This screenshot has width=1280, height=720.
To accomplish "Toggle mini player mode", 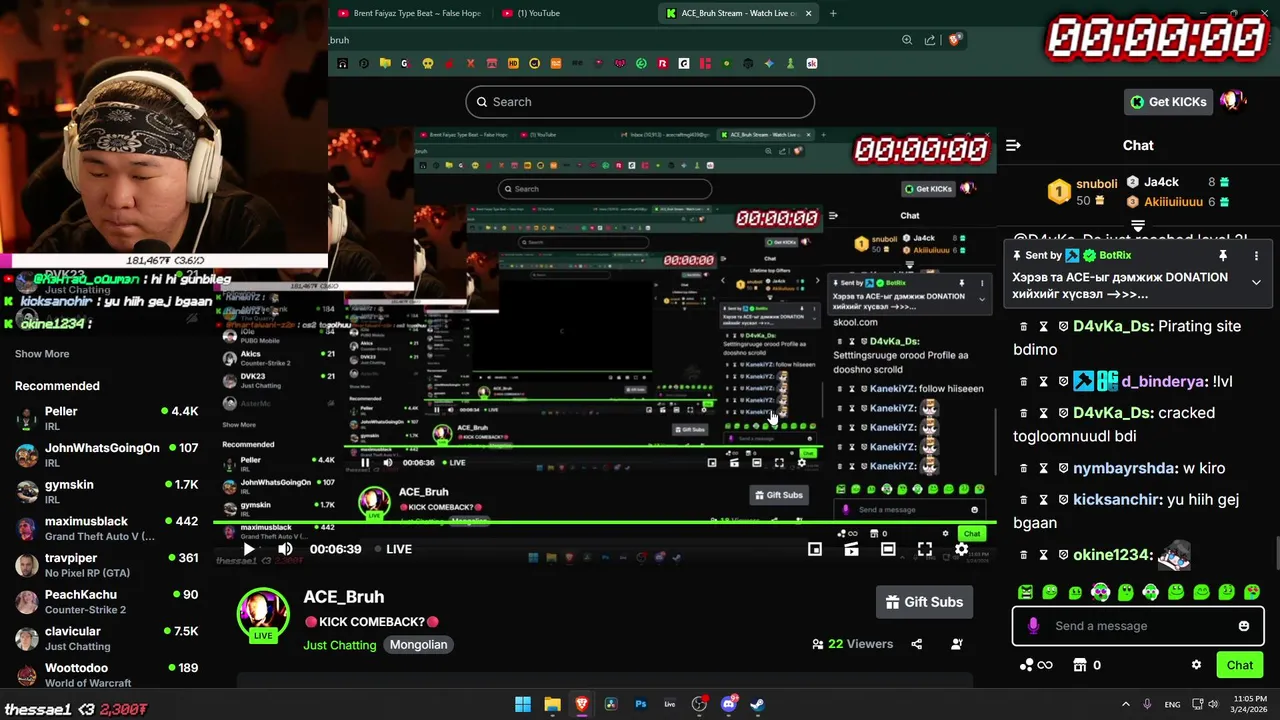I will point(815,549).
